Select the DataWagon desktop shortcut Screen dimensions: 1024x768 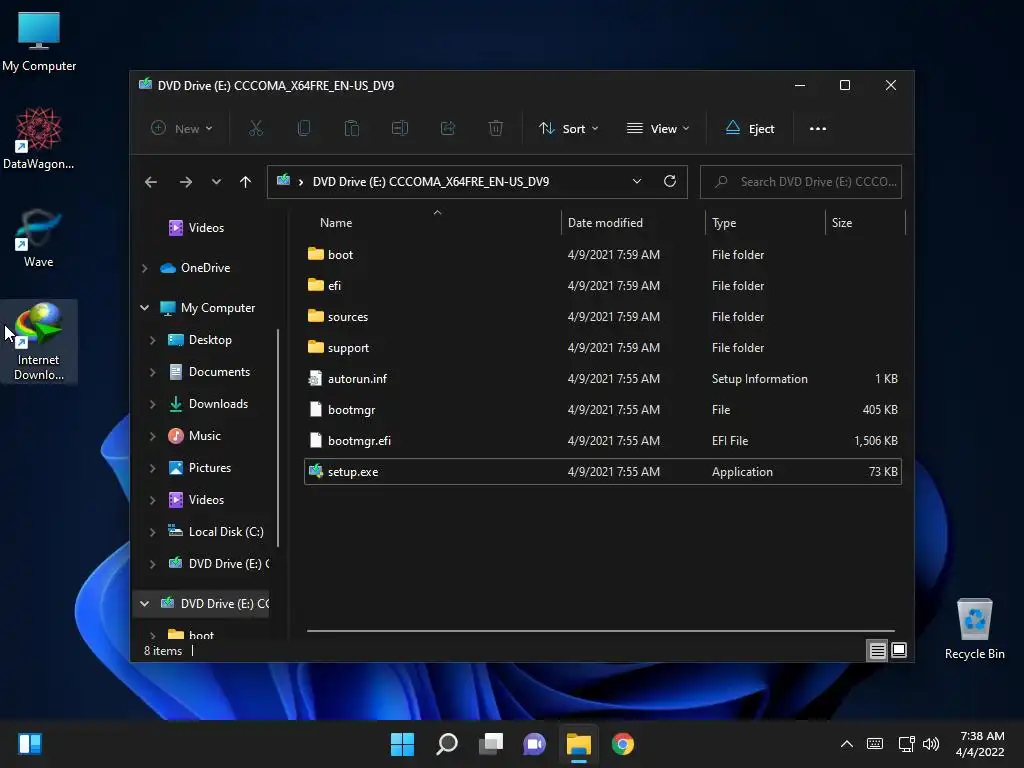point(39,138)
